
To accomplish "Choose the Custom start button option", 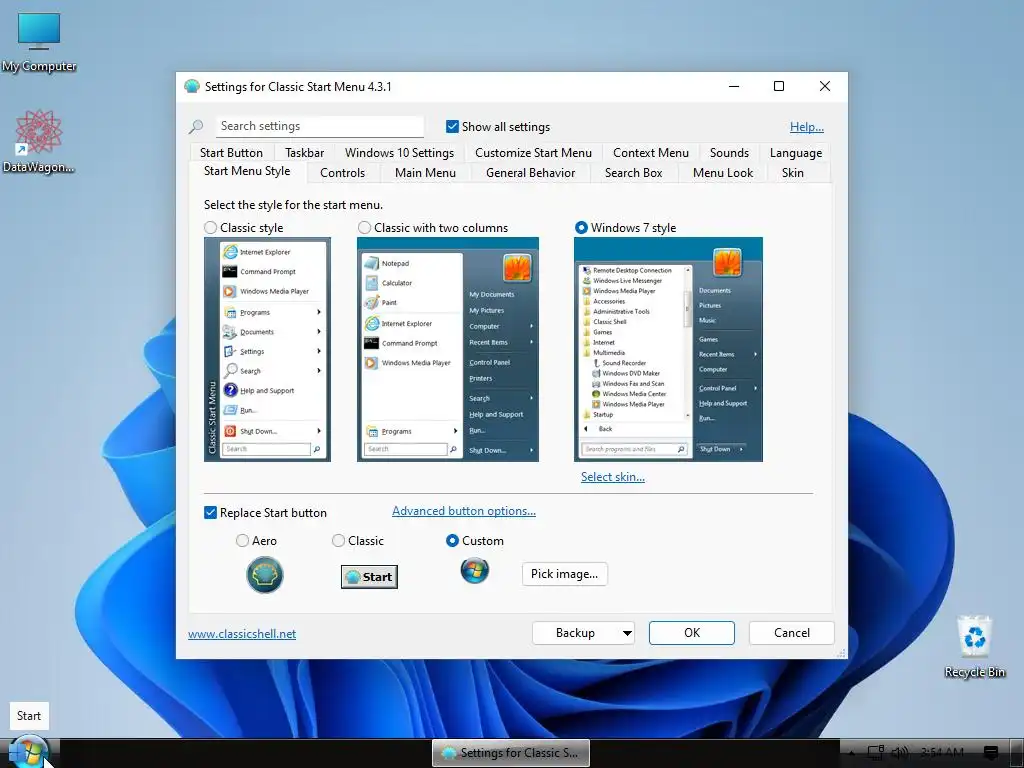I will coord(452,541).
